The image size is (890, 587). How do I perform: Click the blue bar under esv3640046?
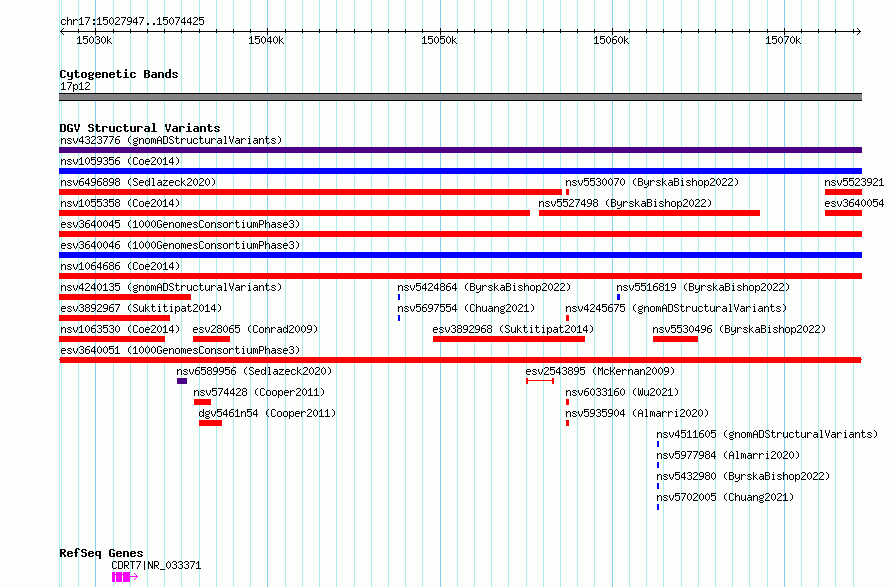pyautogui.click(x=460, y=255)
